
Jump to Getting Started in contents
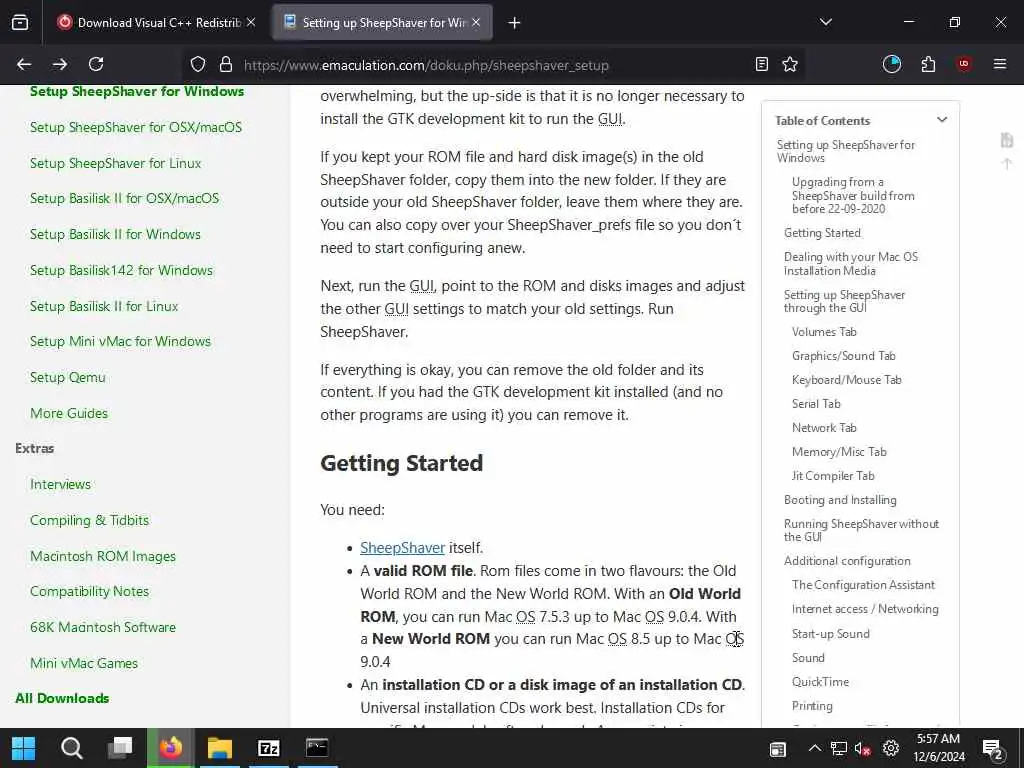click(x=822, y=233)
